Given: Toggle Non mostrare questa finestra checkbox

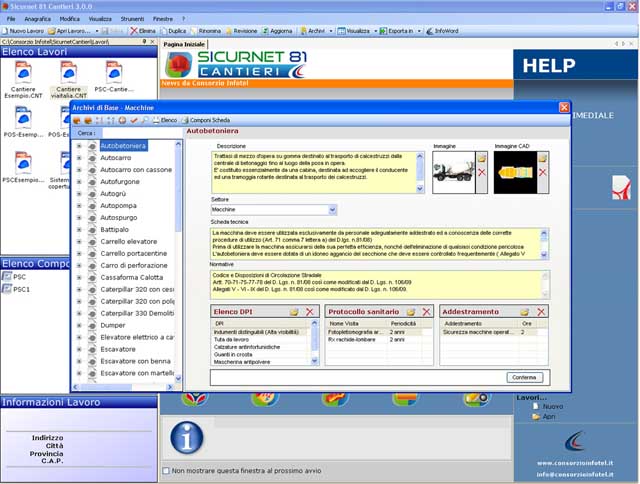Looking at the screenshot, I should click(166, 471).
